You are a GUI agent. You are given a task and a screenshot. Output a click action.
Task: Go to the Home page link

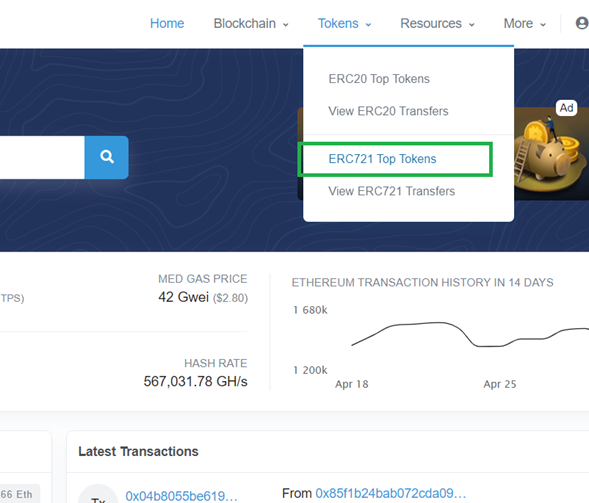pos(167,23)
